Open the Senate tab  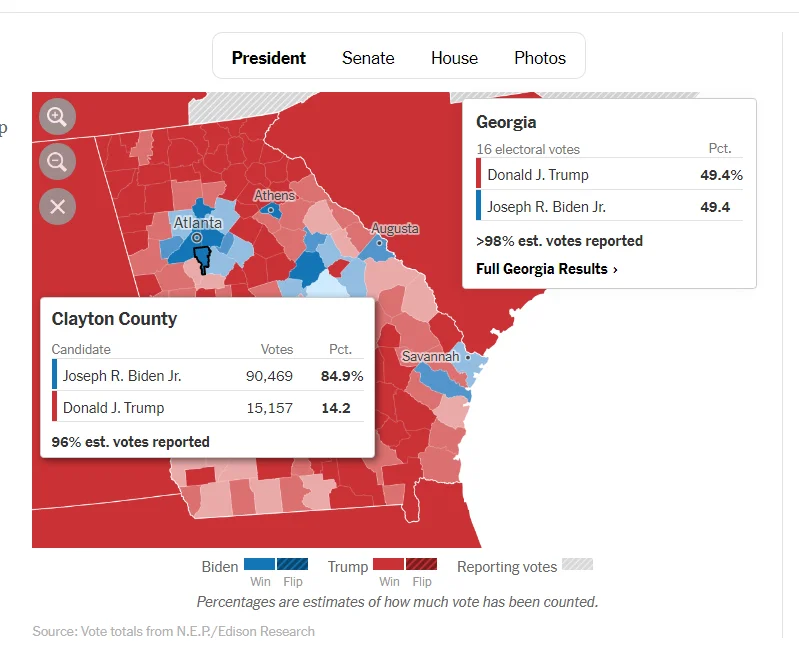point(368,58)
